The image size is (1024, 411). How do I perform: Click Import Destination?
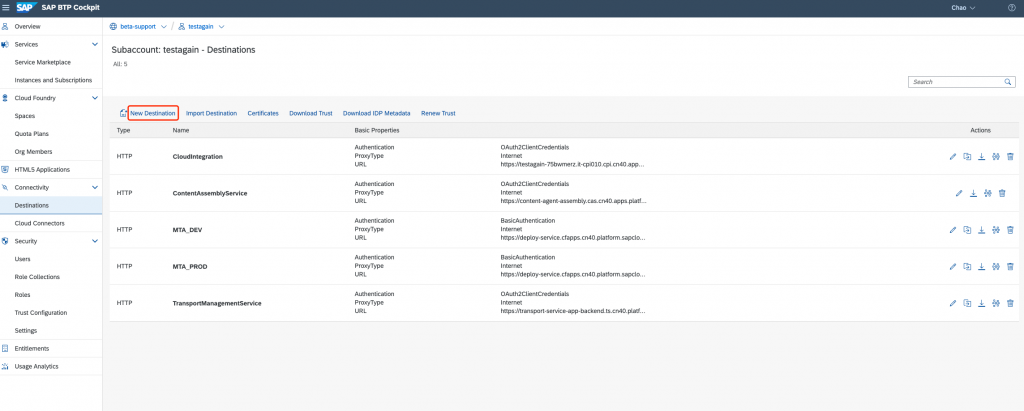tap(212, 113)
